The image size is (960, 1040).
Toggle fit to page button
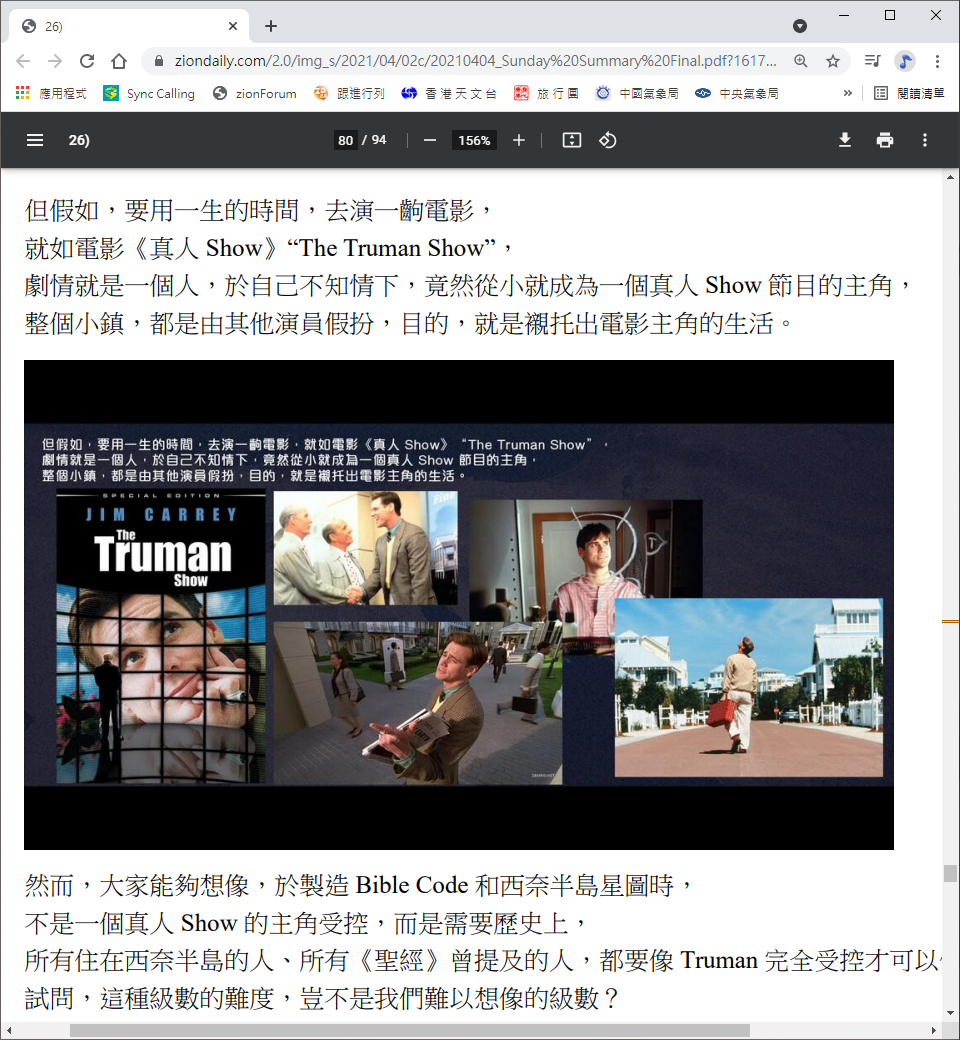(x=571, y=140)
